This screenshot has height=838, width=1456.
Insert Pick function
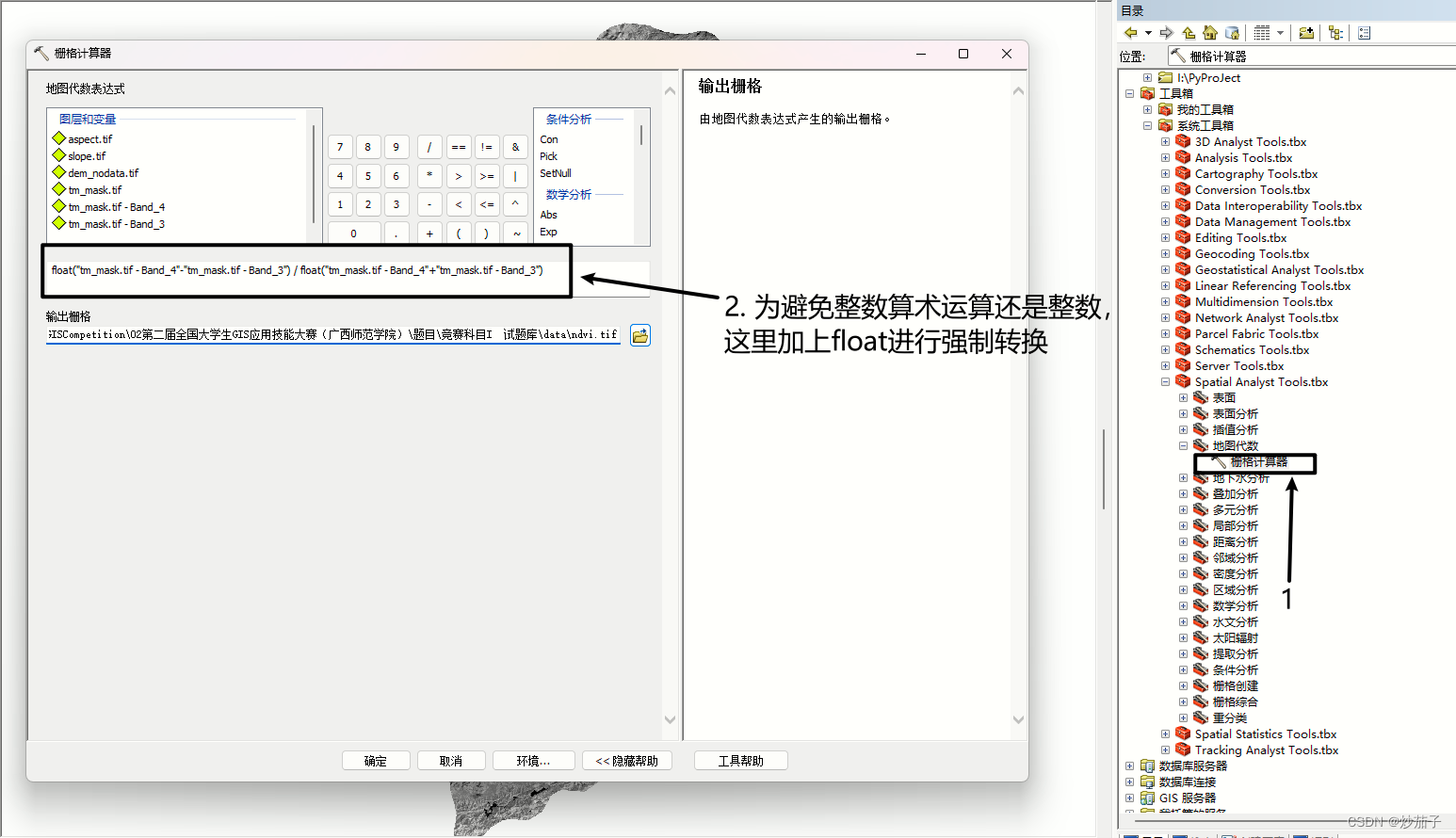click(548, 156)
